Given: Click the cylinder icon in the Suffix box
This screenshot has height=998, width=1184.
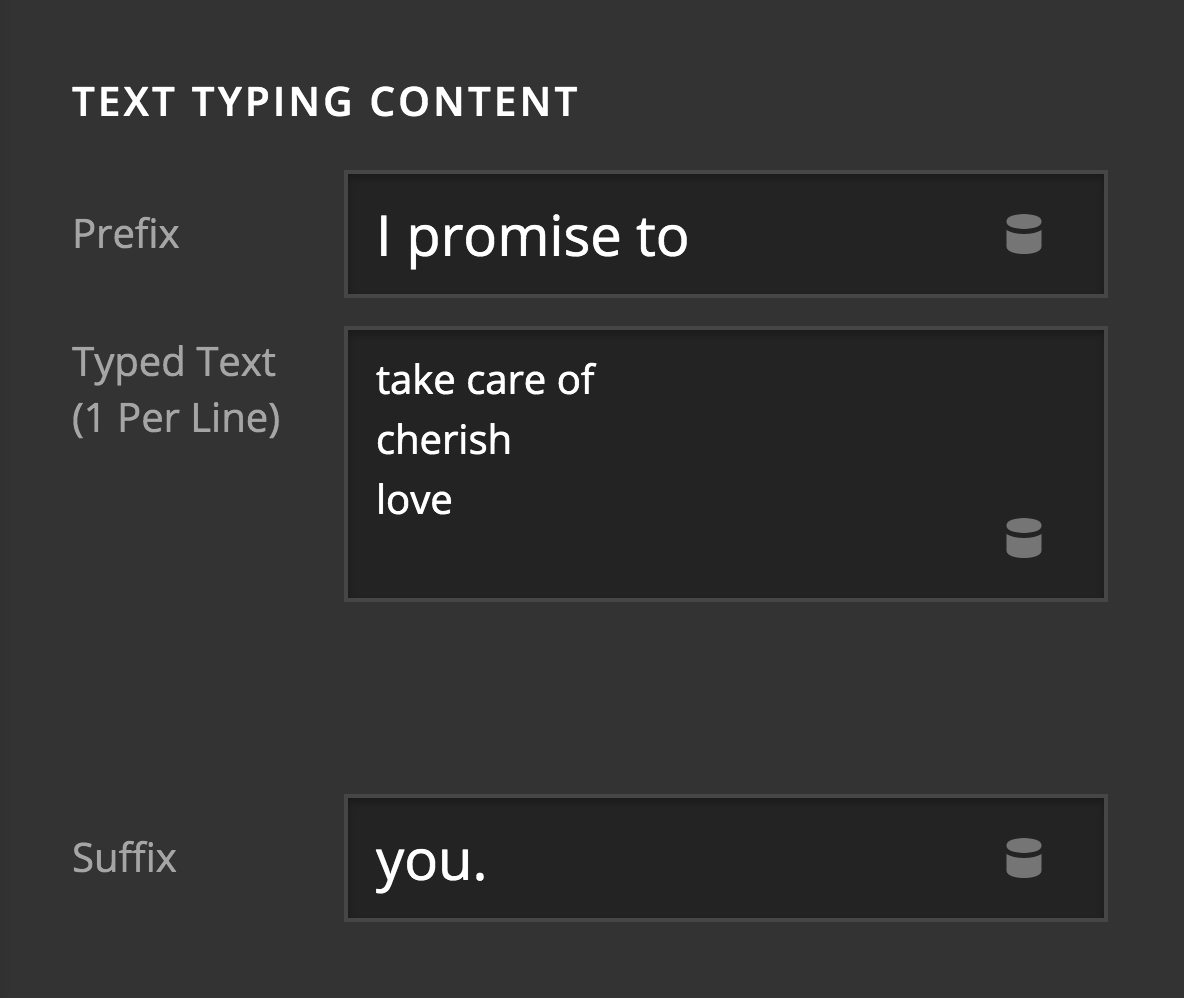Looking at the screenshot, I should pos(1024,857).
